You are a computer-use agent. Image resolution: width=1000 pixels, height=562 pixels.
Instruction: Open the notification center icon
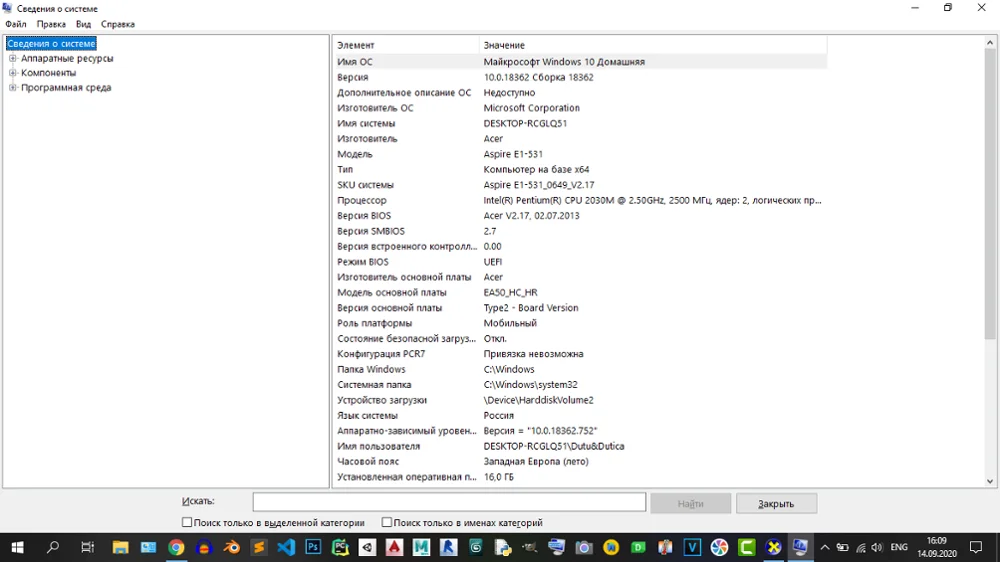[x=976, y=547]
